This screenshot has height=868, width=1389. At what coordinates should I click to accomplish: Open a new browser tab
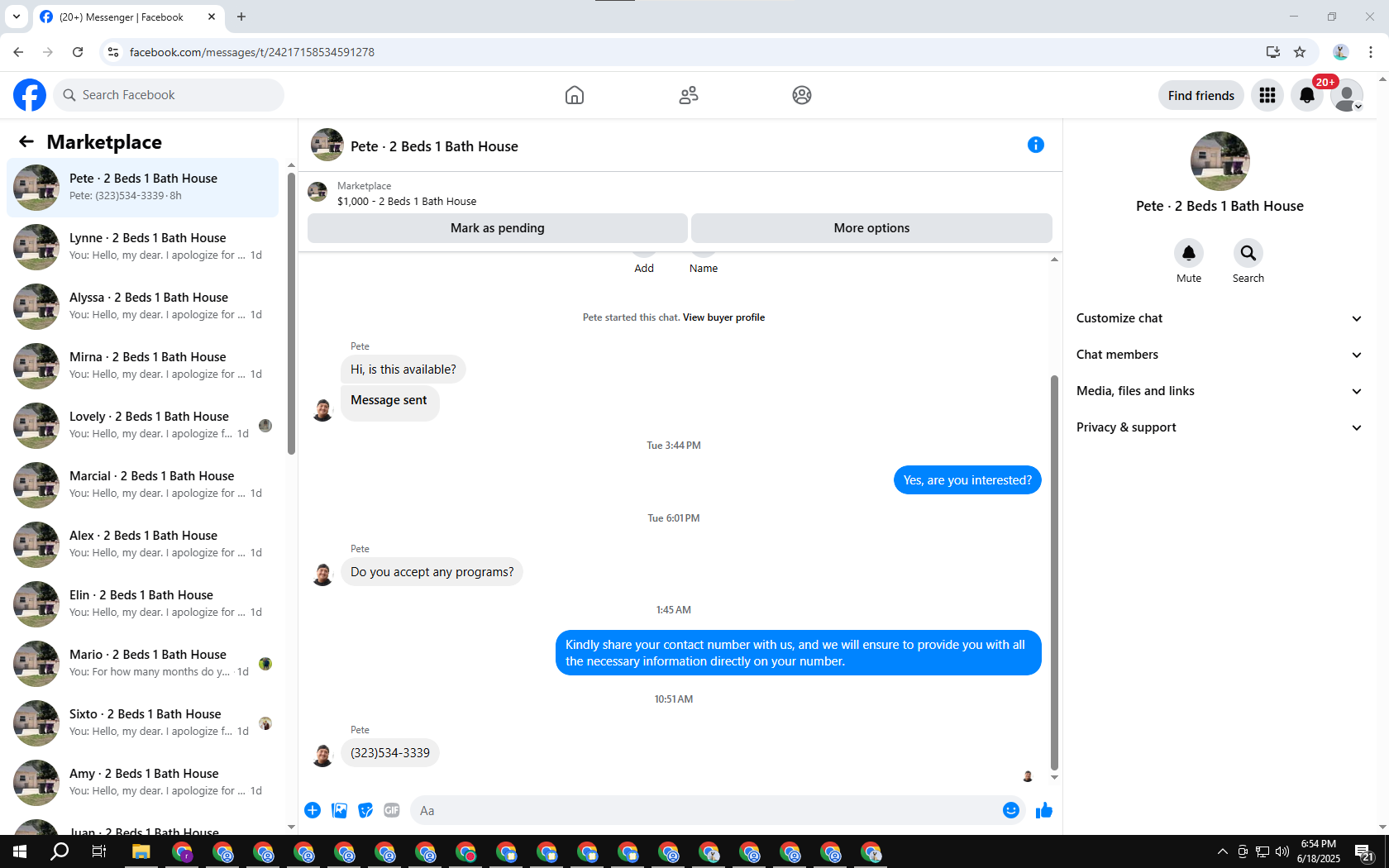point(241,17)
